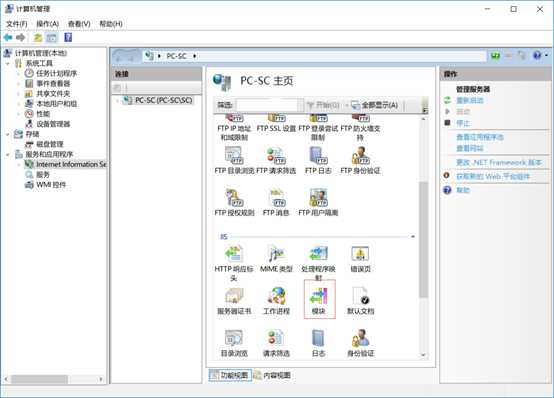Image resolution: width=554 pixels, height=398 pixels.
Task: Collapse the 服务和应用程序 tree node
Action: pyautogui.click(x=8, y=154)
